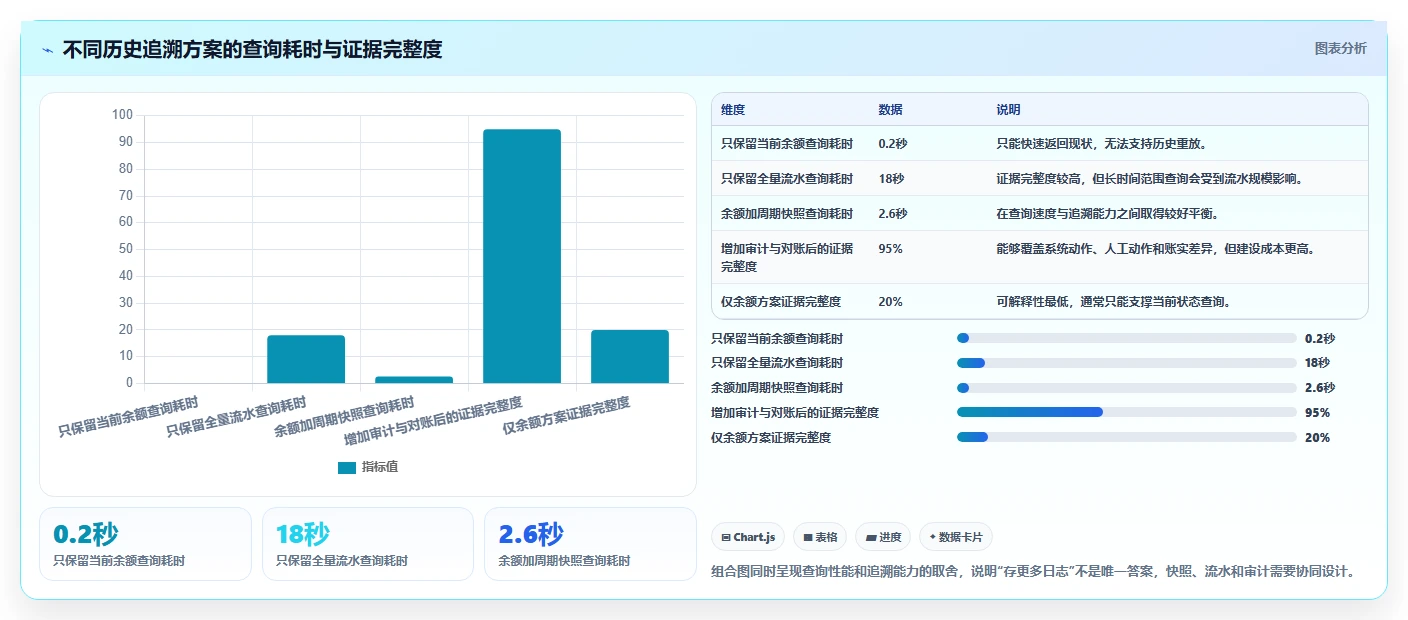Click the 余额加周期快照查询耗时 progress bar
Image resolution: width=1408 pixels, height=620 pixels.
(x=1127, y=388)
